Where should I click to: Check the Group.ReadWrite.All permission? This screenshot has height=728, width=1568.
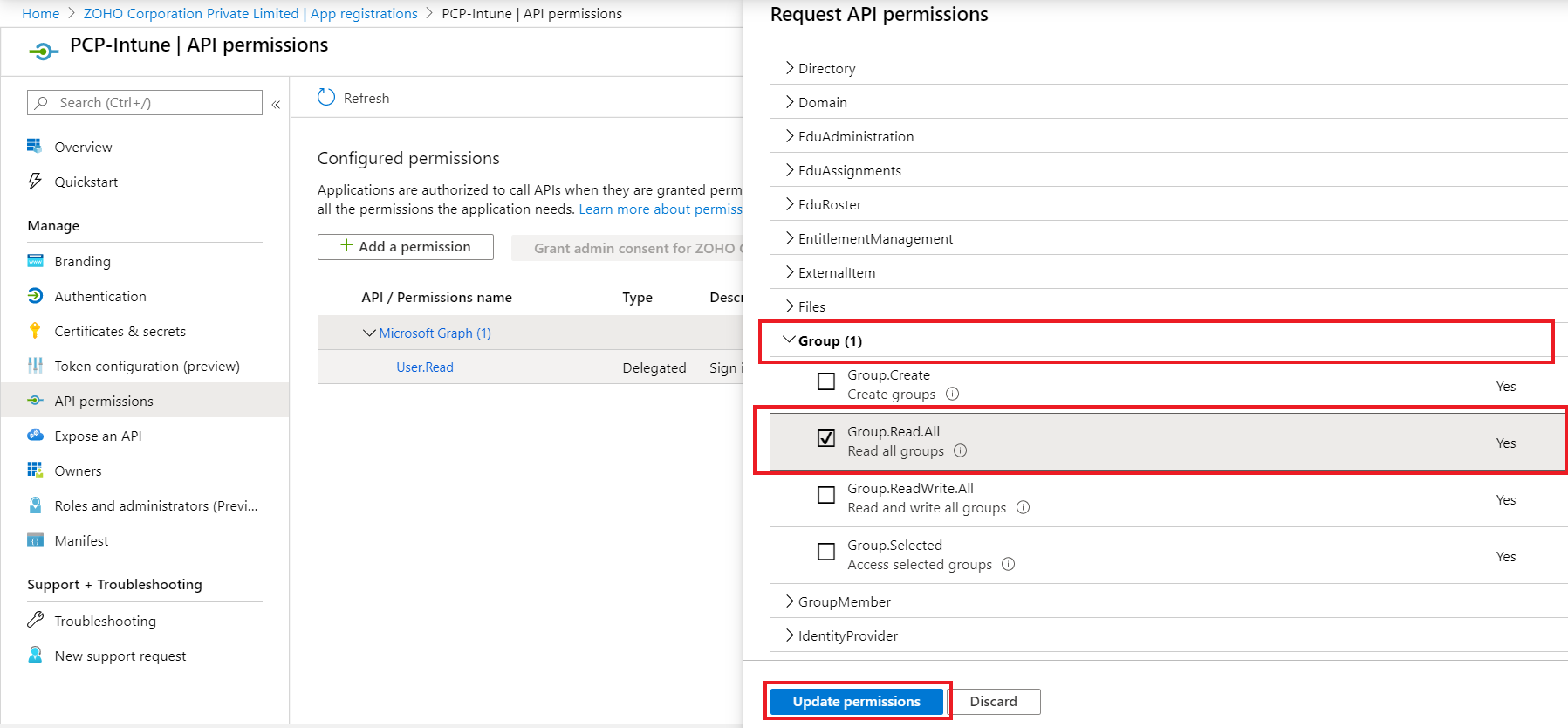click(826, 495)
